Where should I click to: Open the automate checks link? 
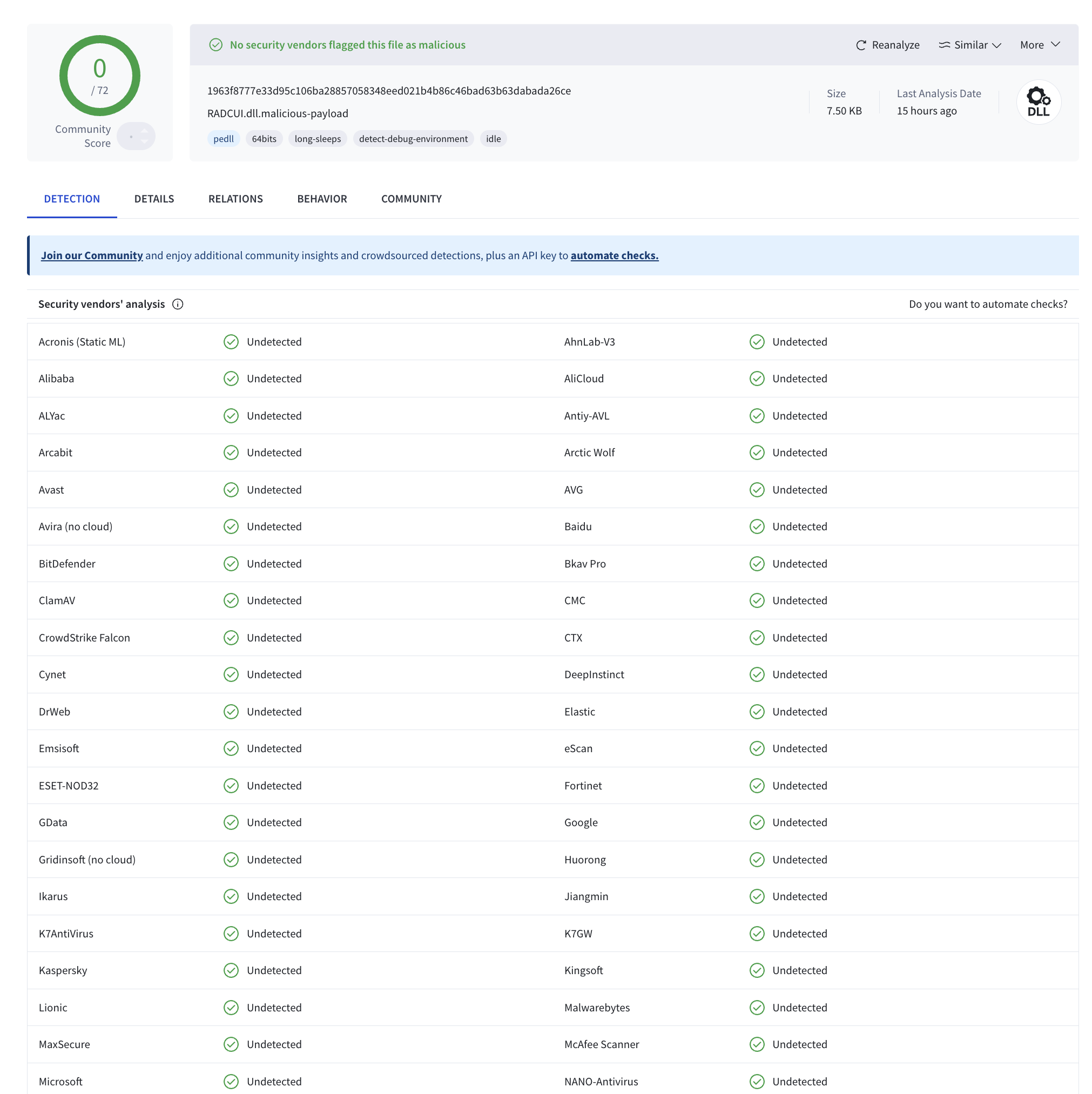pyautogui.click(x=614, y=255)
